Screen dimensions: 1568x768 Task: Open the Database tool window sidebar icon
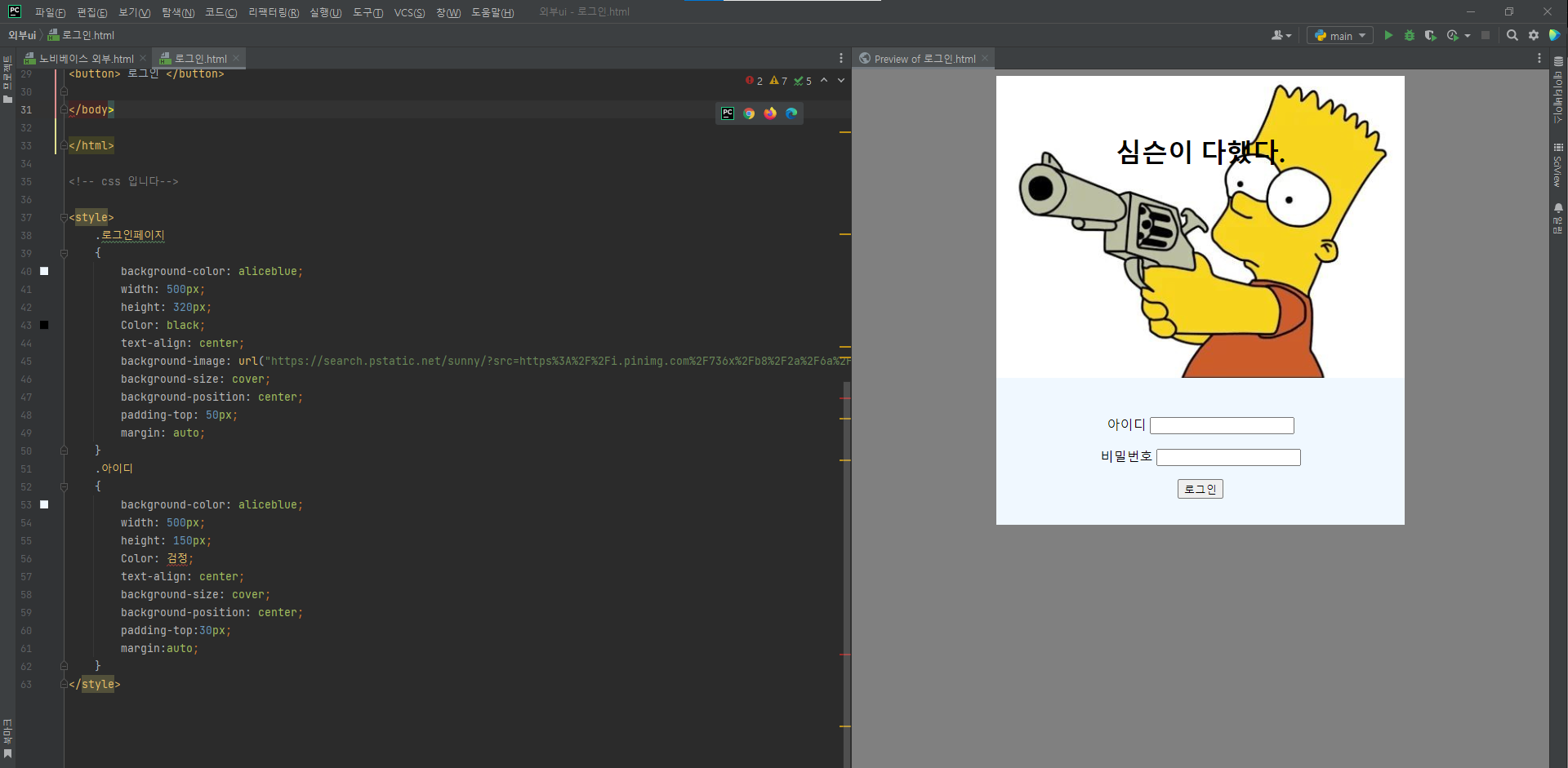coord(1558,90)
